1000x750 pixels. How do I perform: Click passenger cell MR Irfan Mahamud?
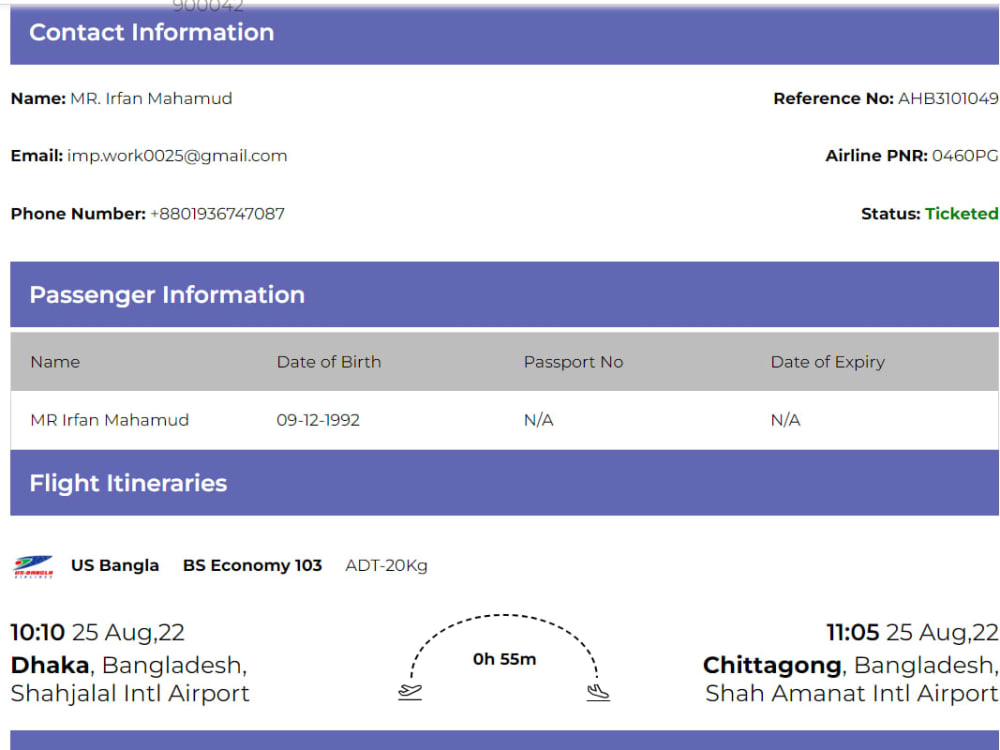110,420
